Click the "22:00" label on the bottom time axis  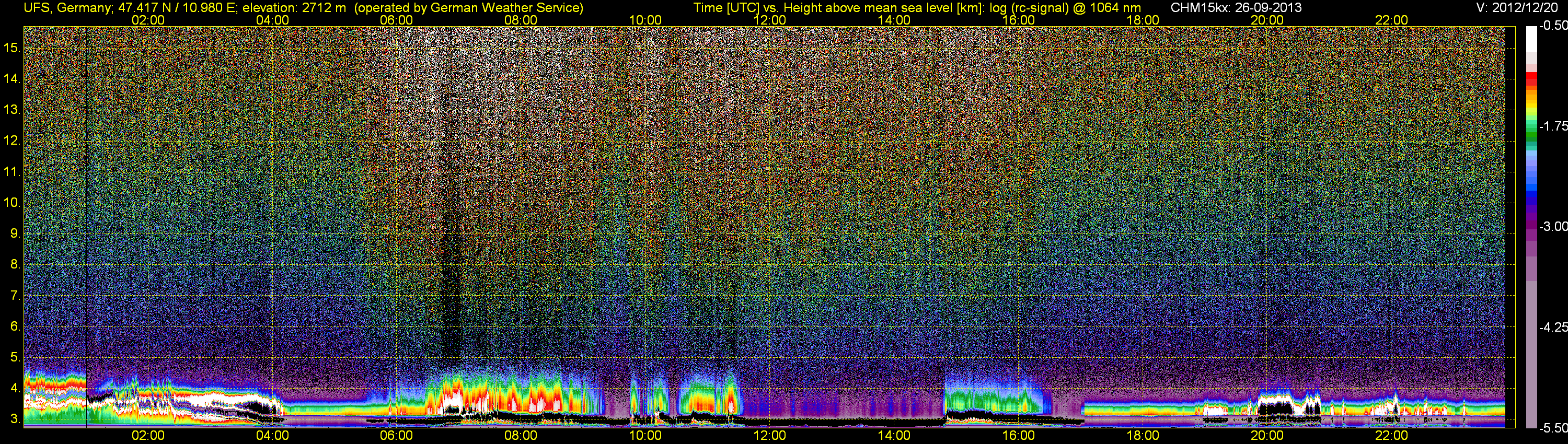(1391, 436)
